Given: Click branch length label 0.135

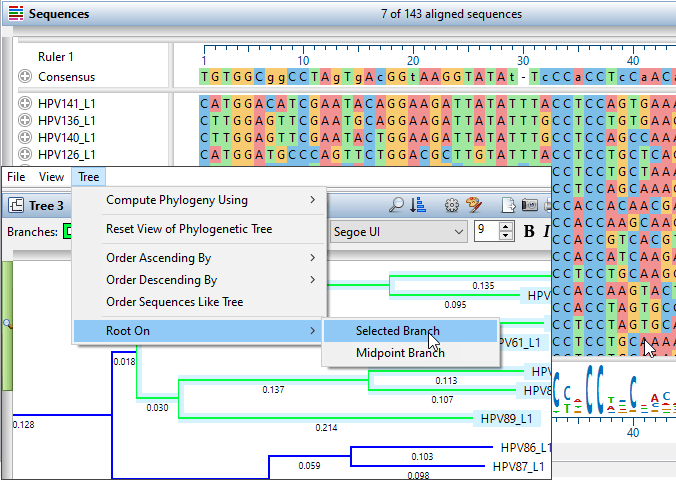Looking at the screenshot, I should (x=483, y=286).
